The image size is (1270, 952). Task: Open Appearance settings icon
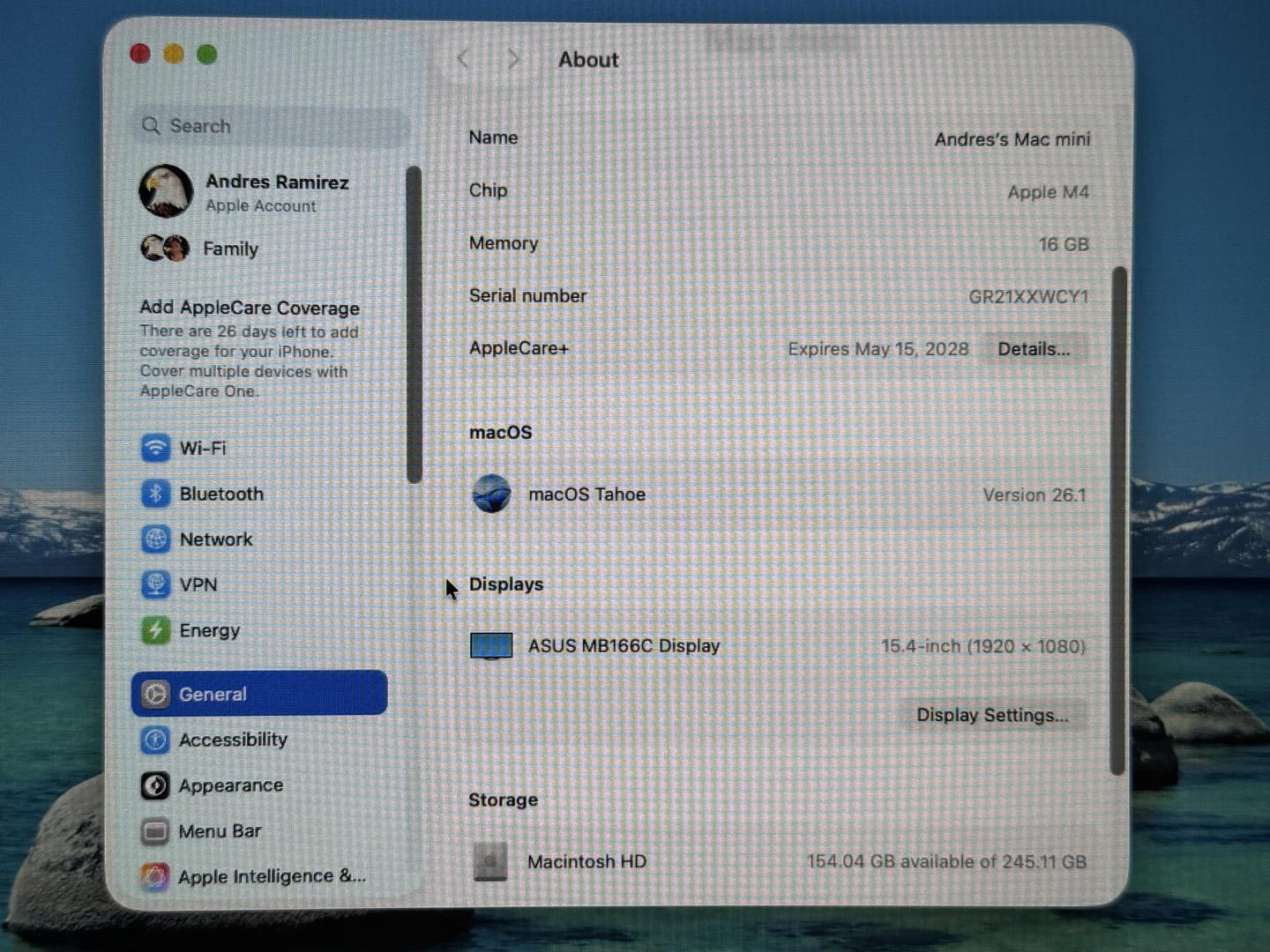tap(155, 785)
